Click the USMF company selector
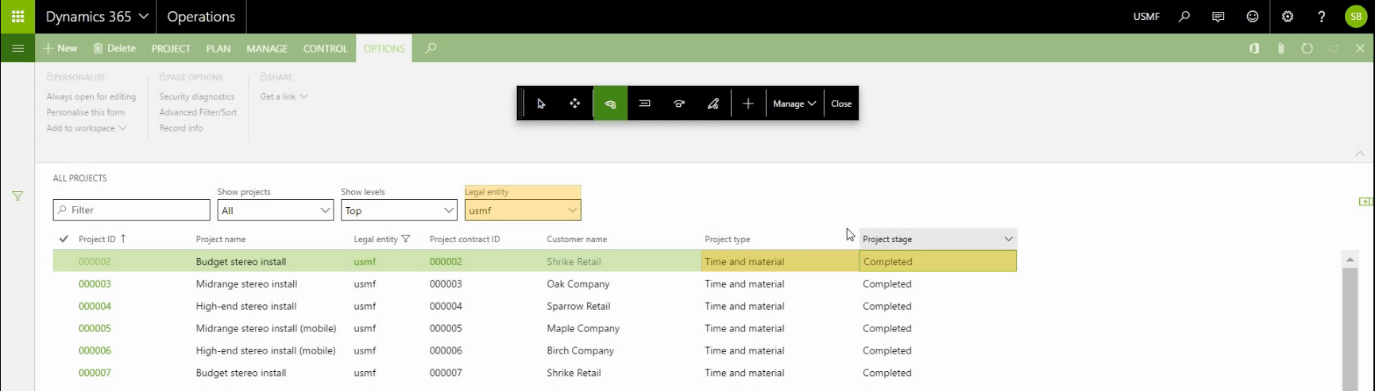Viewport: 1375px width, 391px height. (1147, 17)
